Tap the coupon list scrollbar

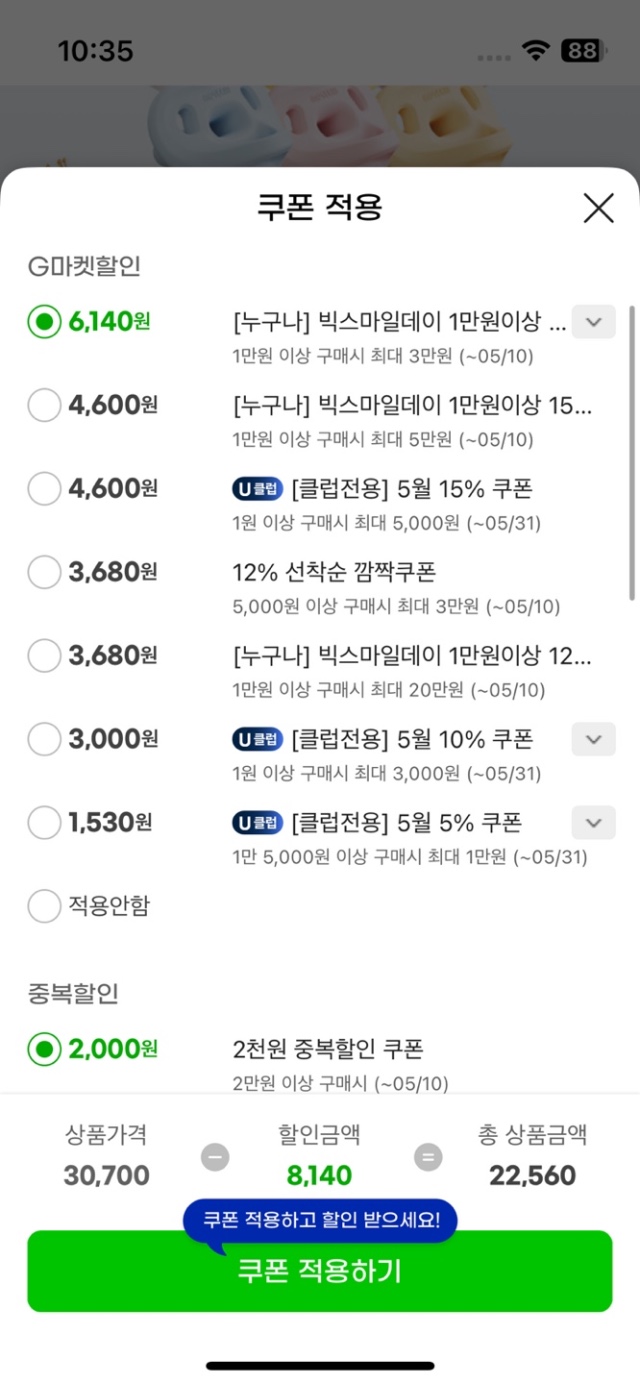[x=632, y=453]
